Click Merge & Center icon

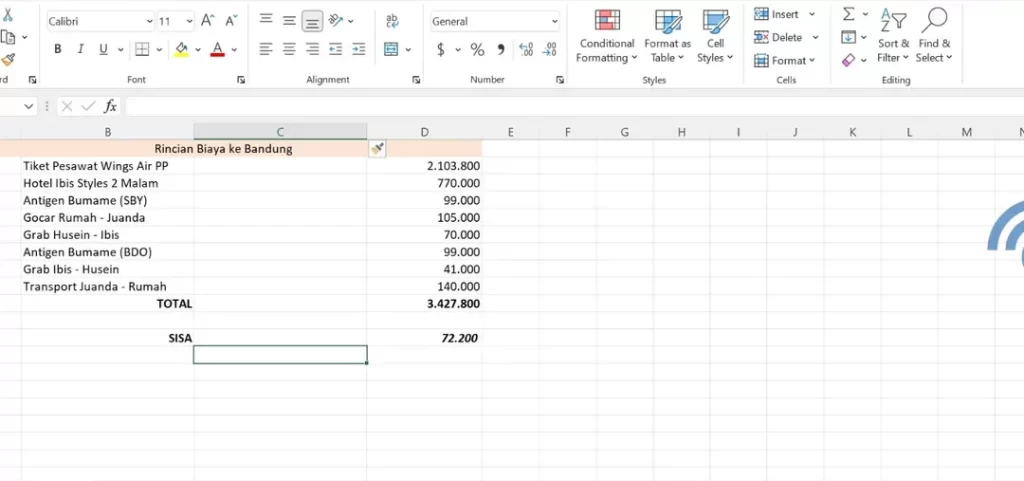tap(391, 49)
